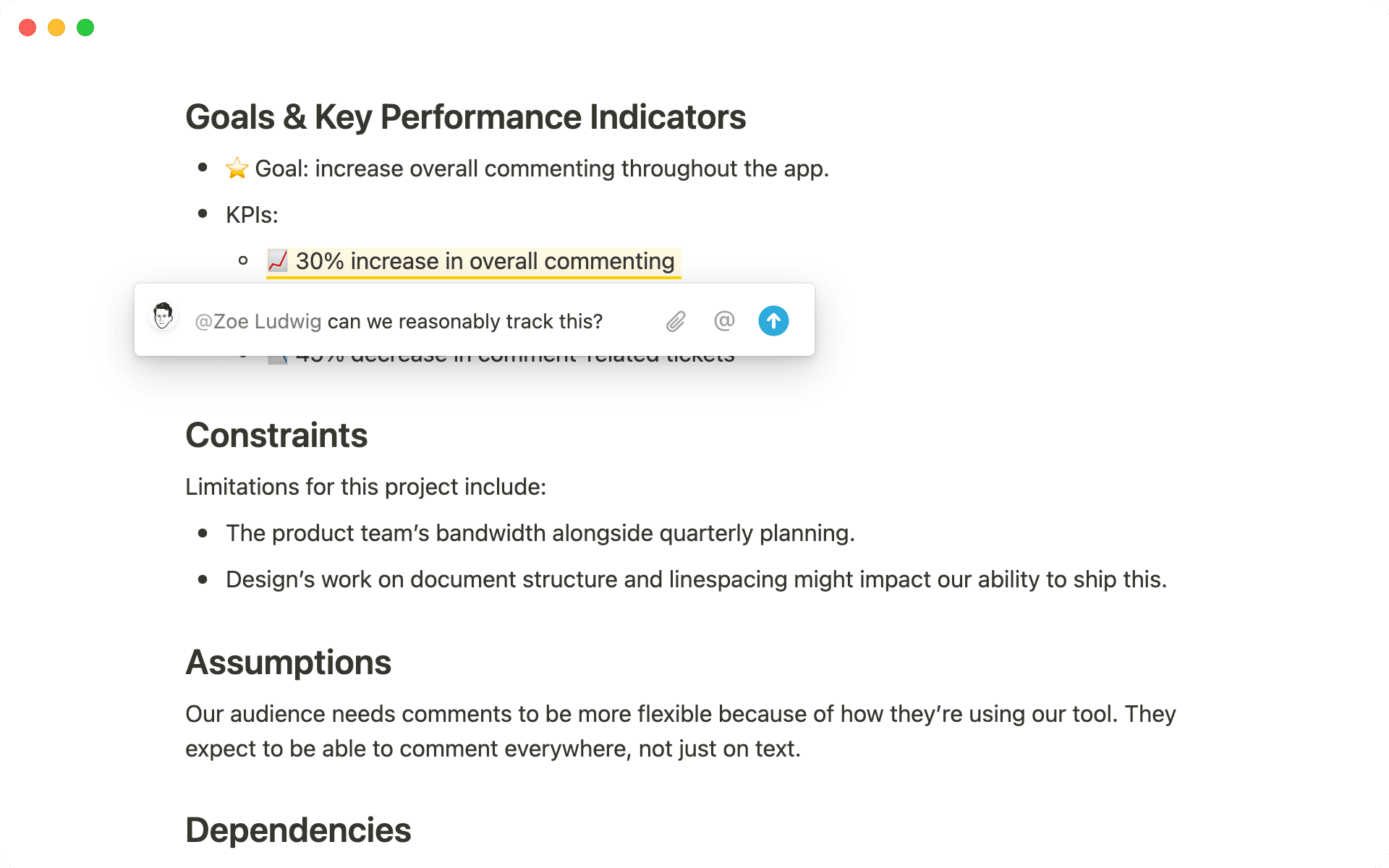Click the Constraints heading
Viewport: 1389px width, 868px height.
(276, 434)
